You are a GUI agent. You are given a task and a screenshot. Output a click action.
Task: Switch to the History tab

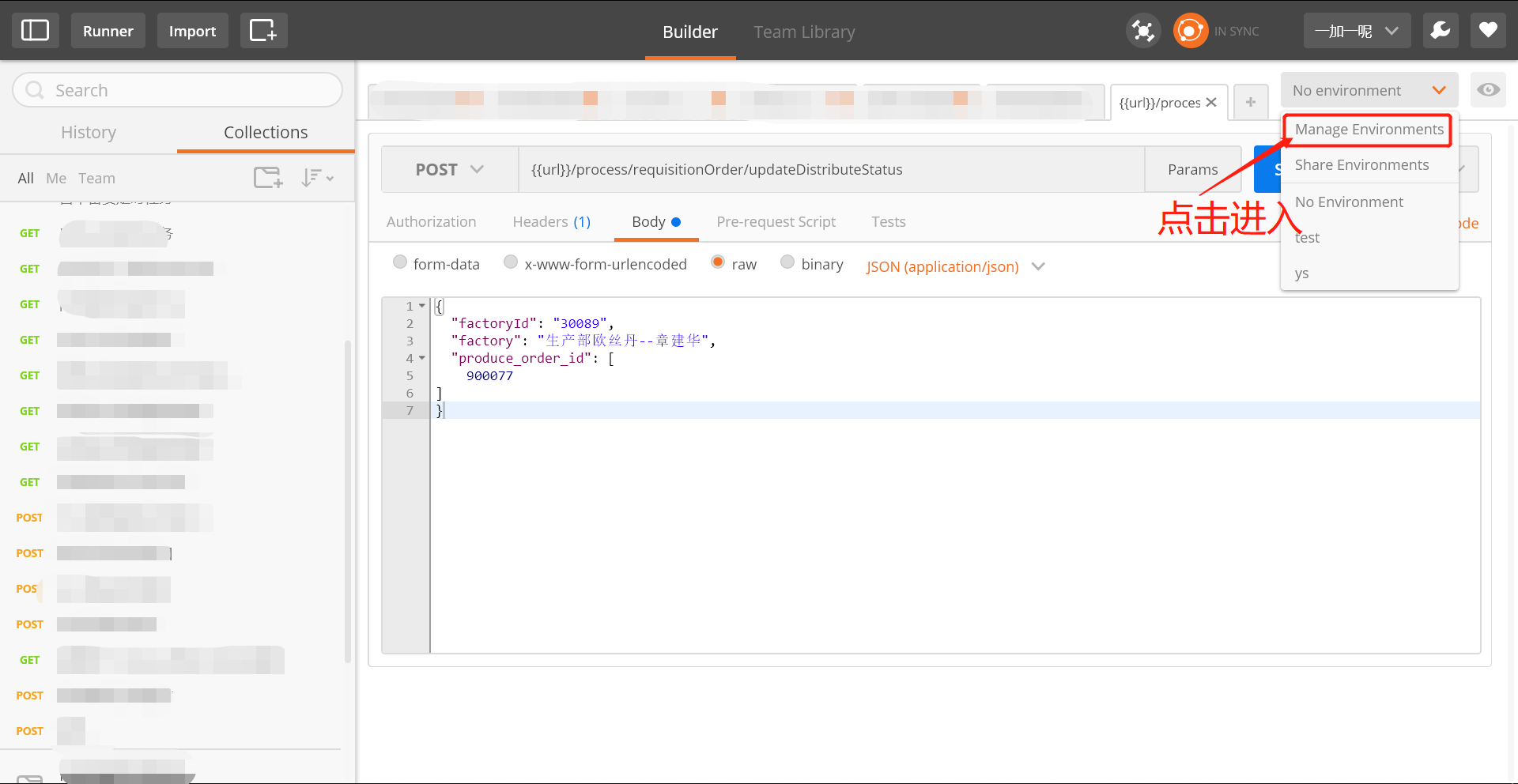pyautogui.click(x=89, y=132)
